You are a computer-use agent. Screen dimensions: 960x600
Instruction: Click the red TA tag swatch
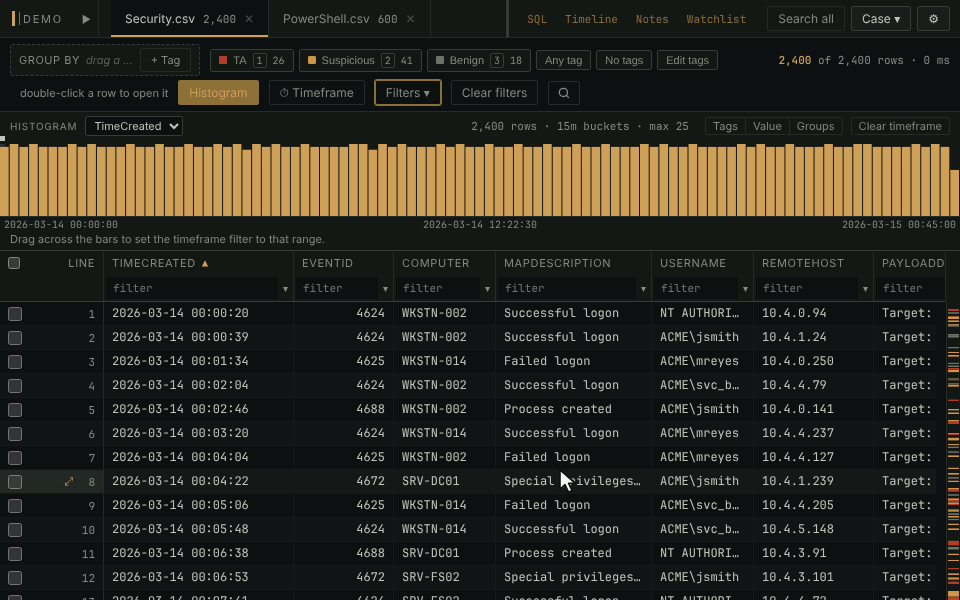(x=223, y=60)
